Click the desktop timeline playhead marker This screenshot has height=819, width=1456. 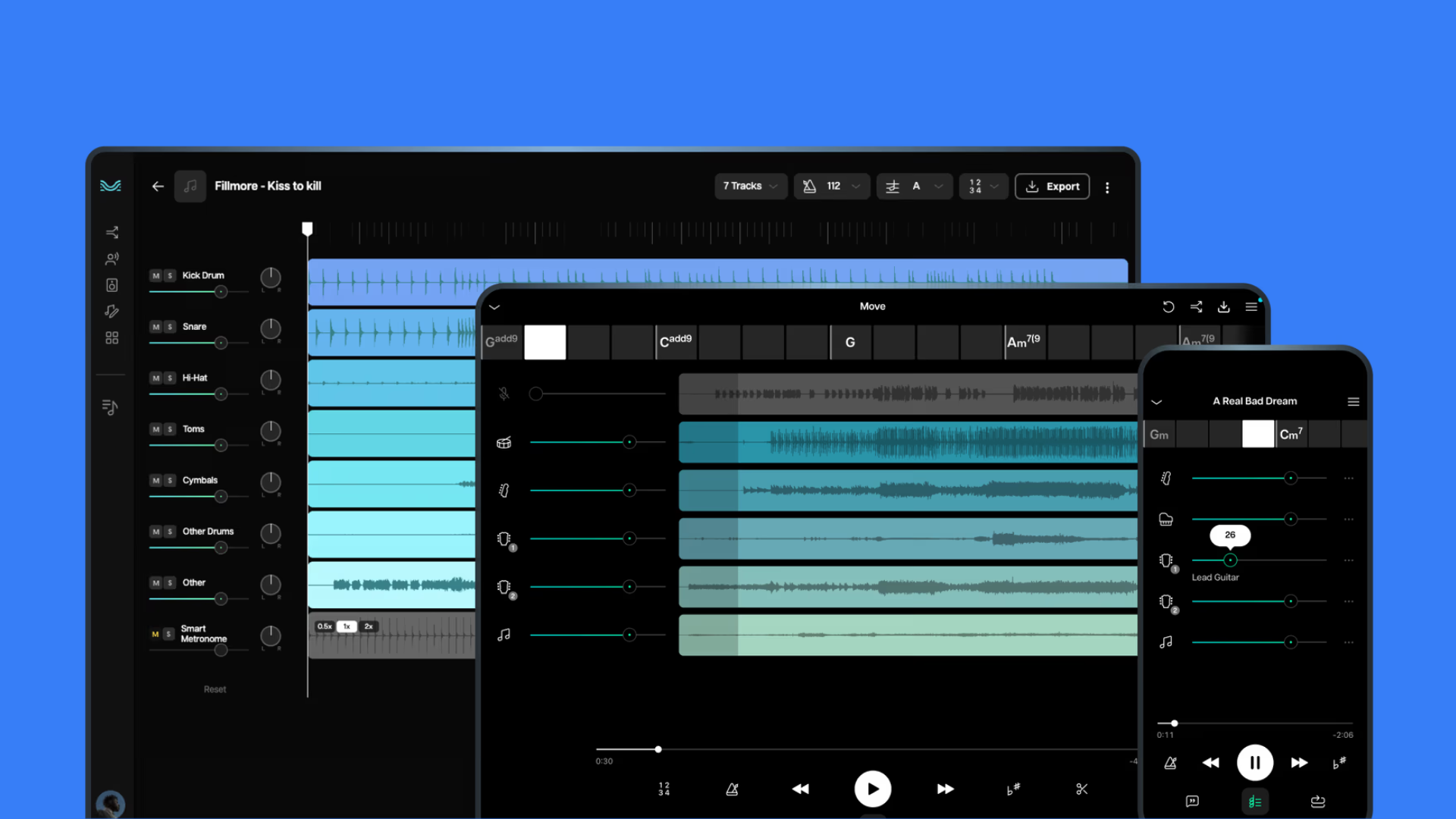point(307,229)
